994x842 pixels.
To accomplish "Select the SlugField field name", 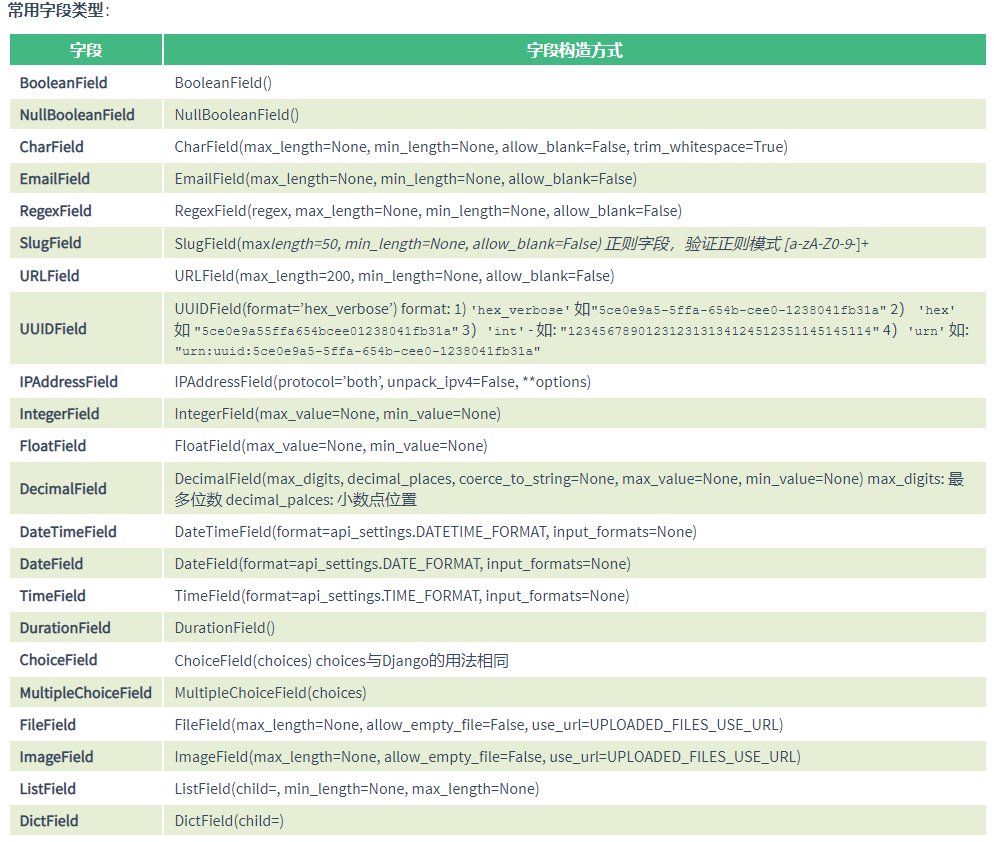I will [51, 243].
